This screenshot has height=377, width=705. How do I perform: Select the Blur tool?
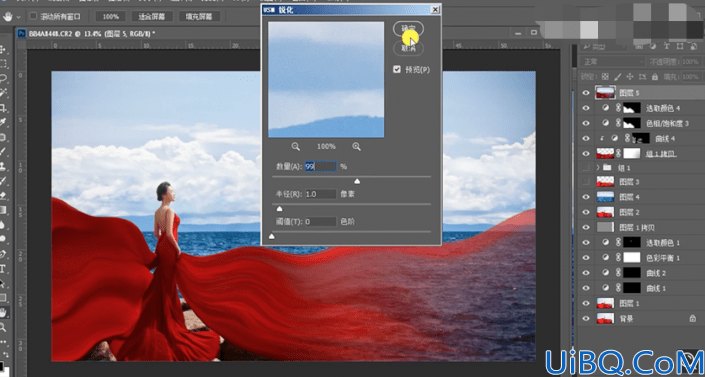coord(3,224)
